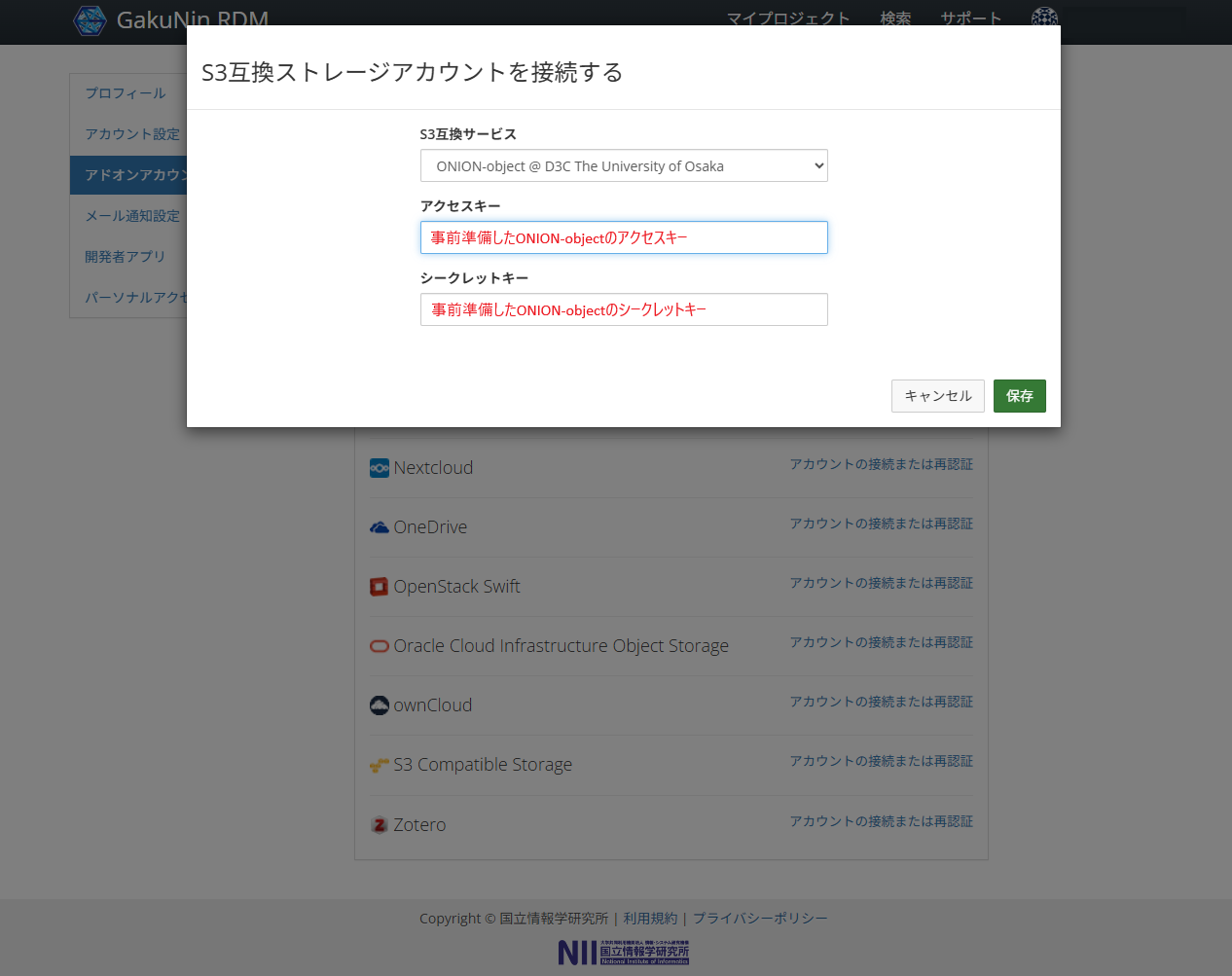1232x976 pixels.
Task: Click the Oracle Cloud Infrastructure icon
Action: 380,646
